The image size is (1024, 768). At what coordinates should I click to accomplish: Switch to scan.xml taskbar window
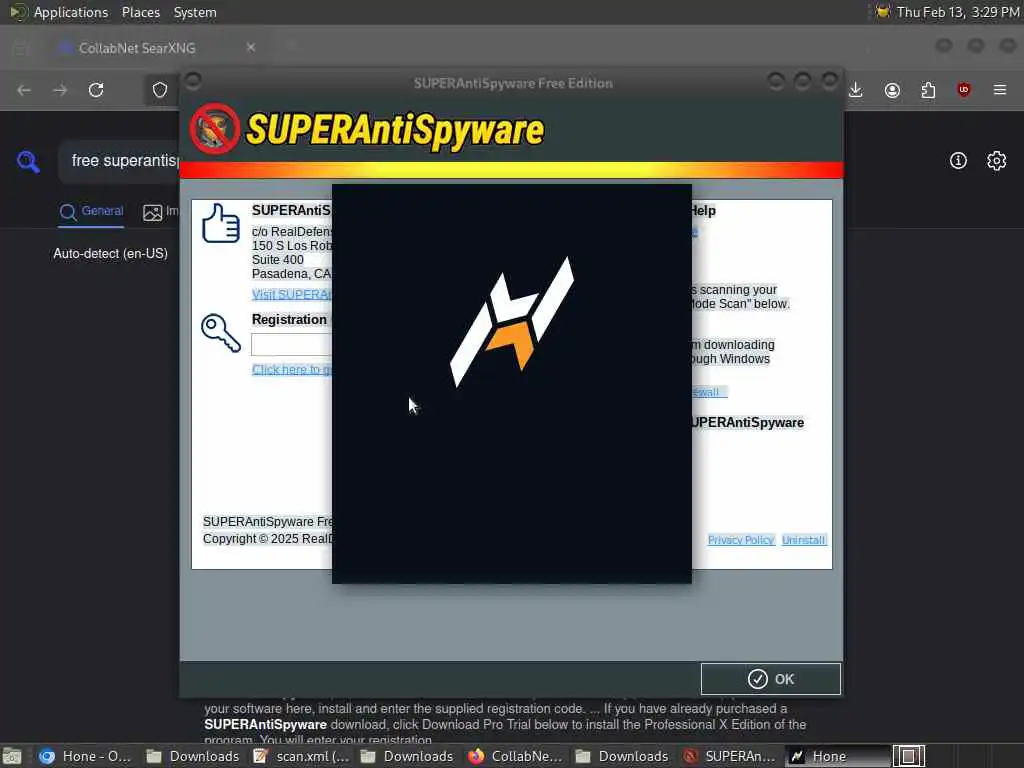(x=302, y=756)
